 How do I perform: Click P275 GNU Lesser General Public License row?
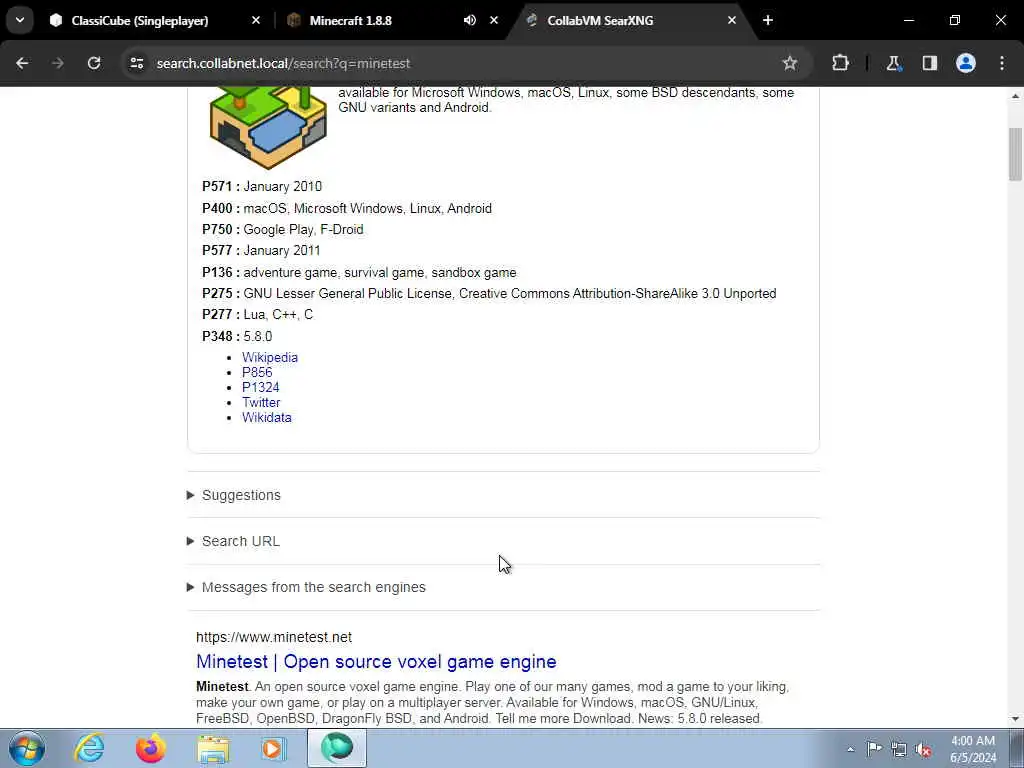coord(489,293)
